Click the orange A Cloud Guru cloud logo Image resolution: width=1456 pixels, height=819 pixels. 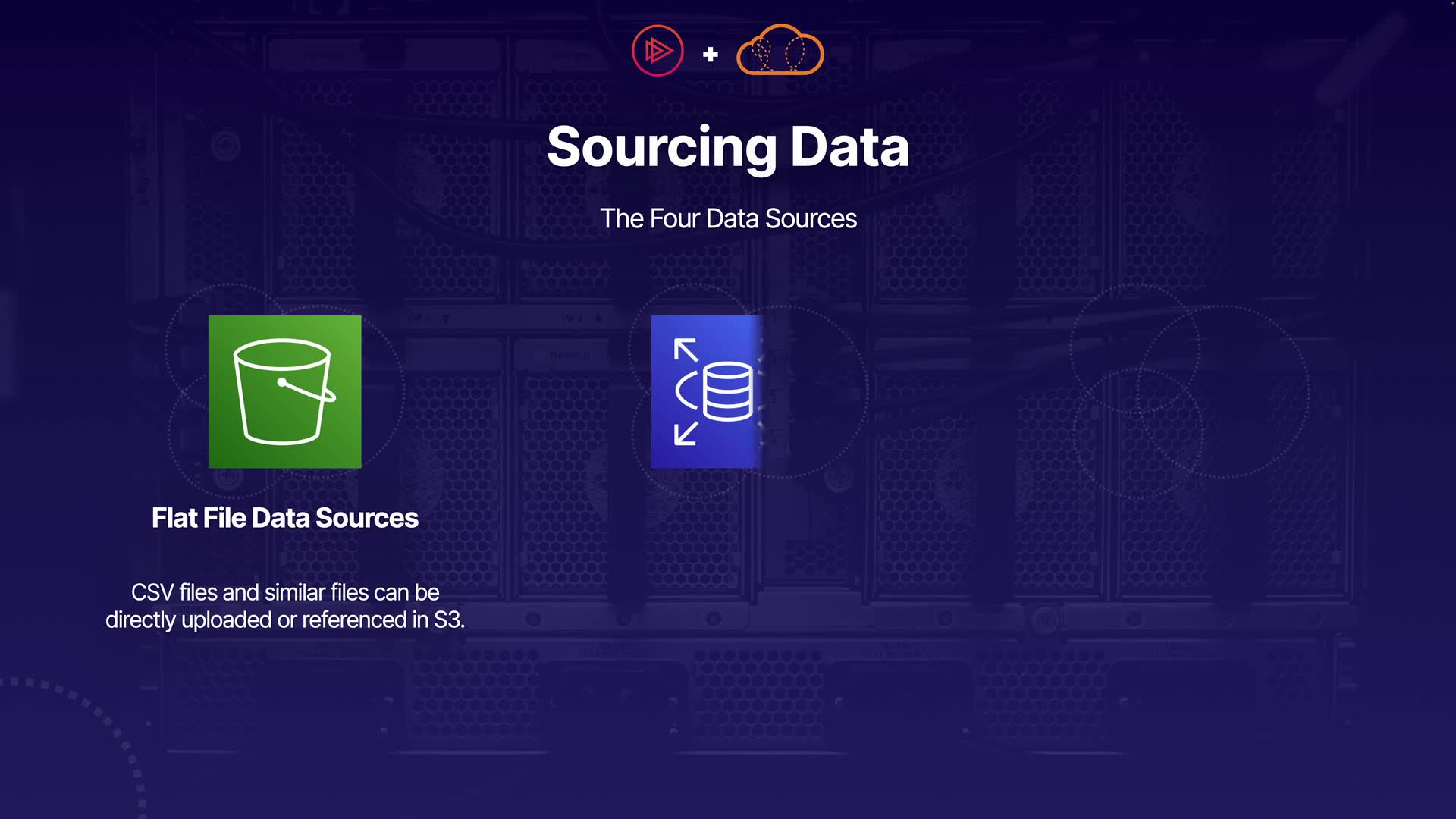780,51
